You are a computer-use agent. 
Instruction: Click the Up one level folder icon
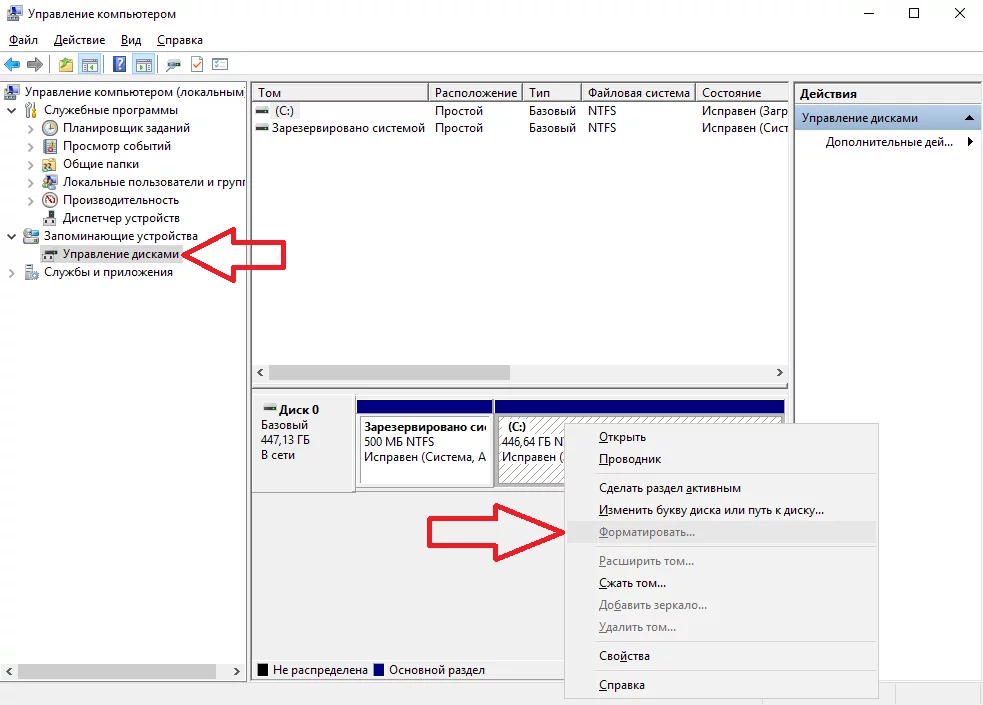tap(66, 64)
